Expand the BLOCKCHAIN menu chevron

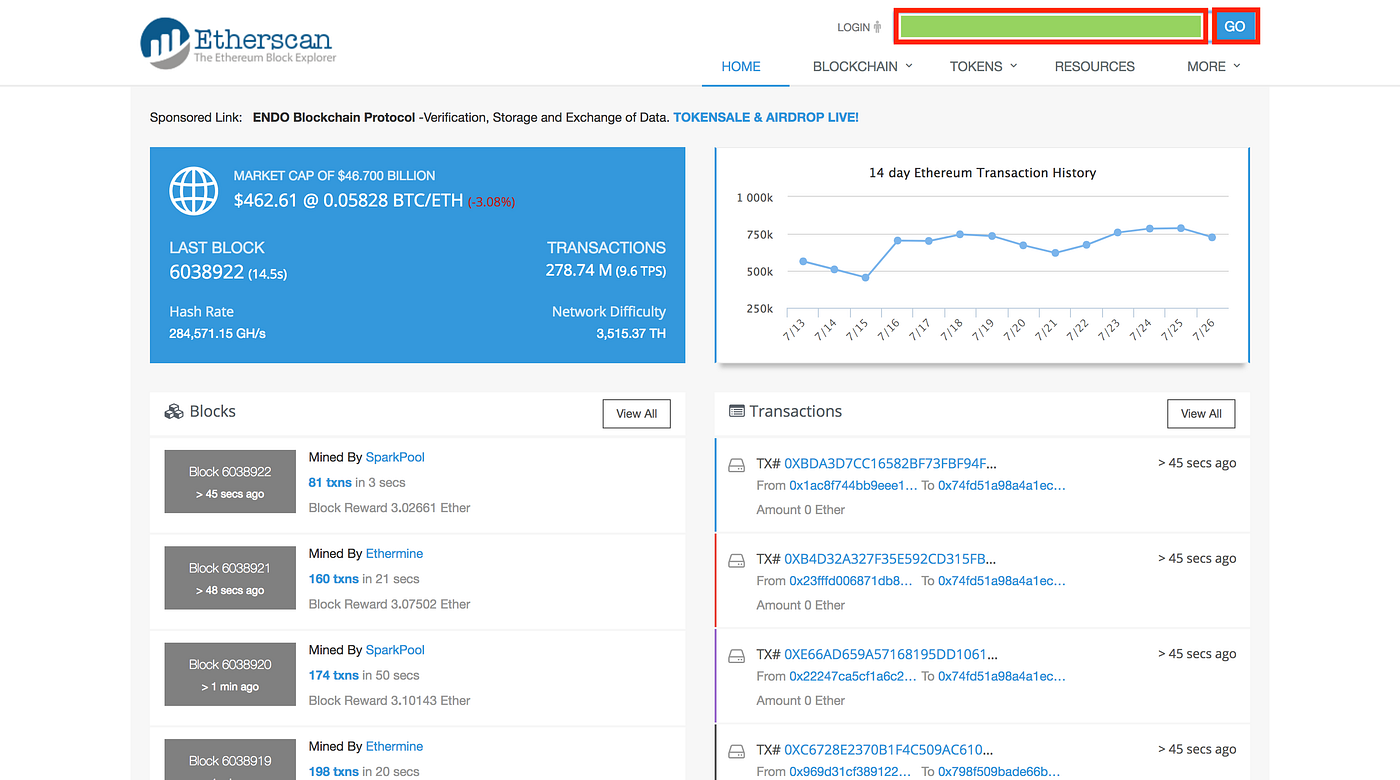(x=909, y=66)
